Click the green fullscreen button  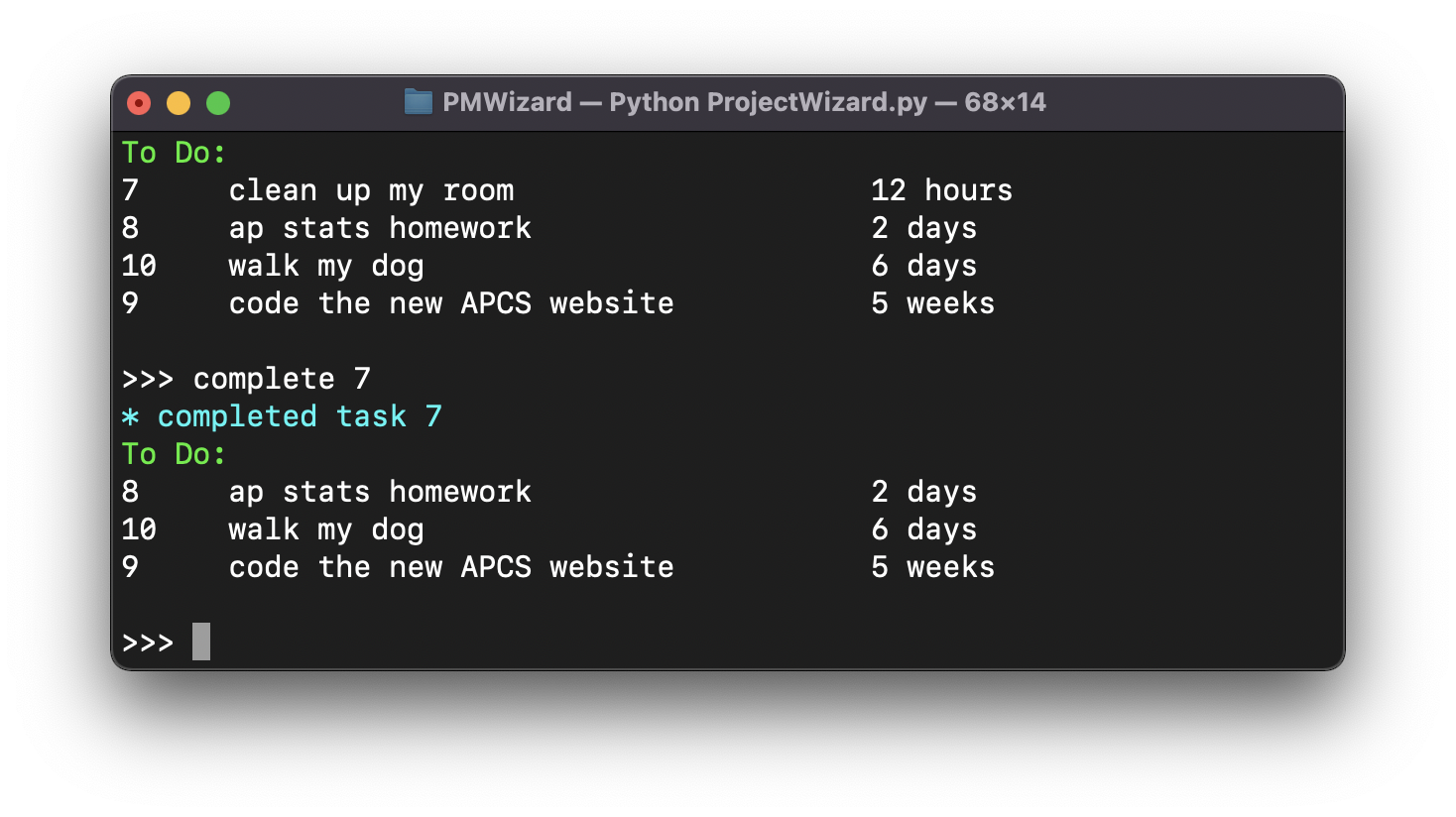[x=216, y=102]
